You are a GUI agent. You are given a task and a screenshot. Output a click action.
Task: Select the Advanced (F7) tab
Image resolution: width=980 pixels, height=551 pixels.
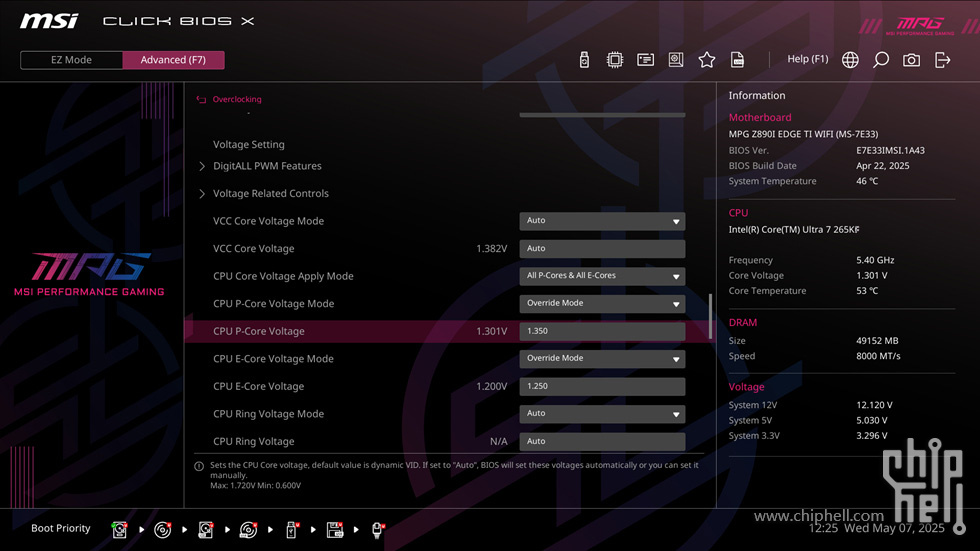click(x=173, y=60)
